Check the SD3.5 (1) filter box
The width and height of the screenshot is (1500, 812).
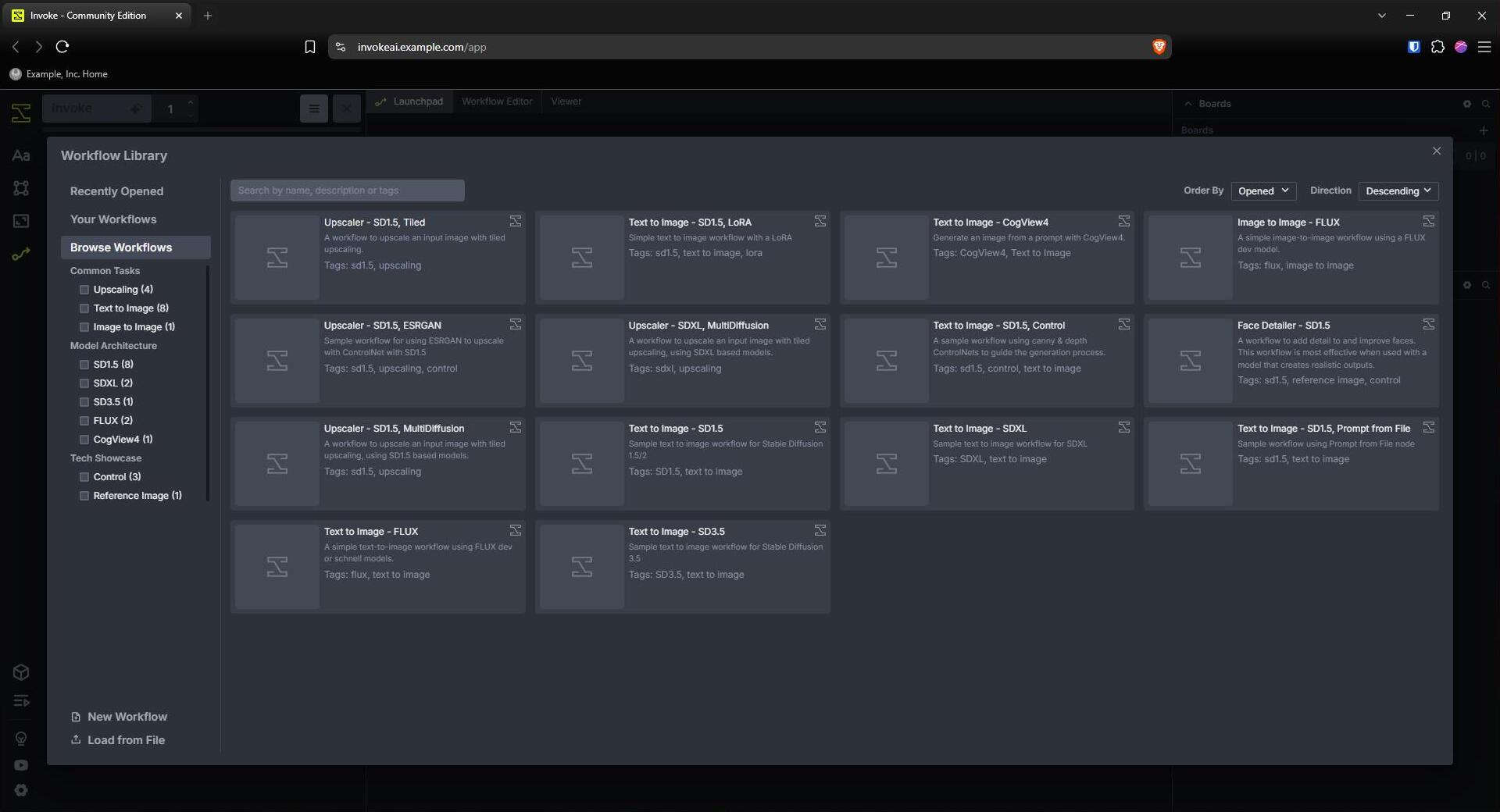point(84,402)
